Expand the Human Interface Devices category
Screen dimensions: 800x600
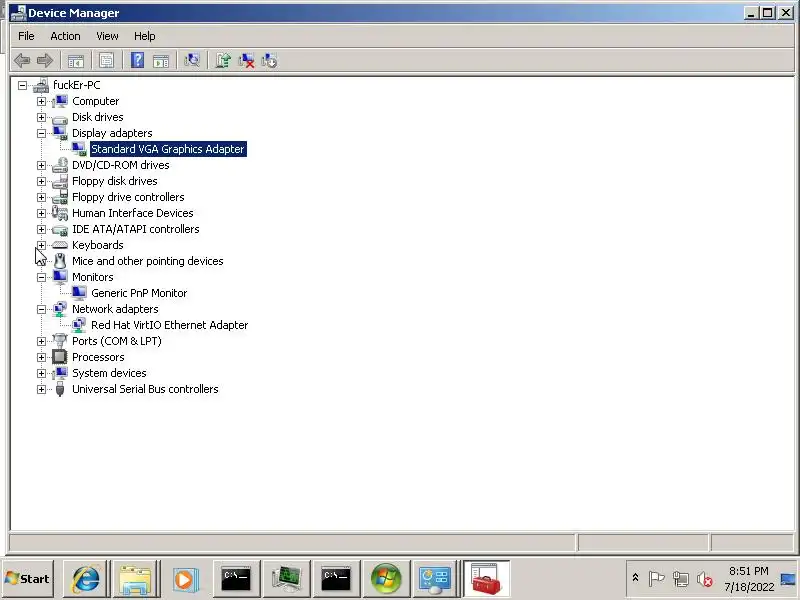coord(41,213)
